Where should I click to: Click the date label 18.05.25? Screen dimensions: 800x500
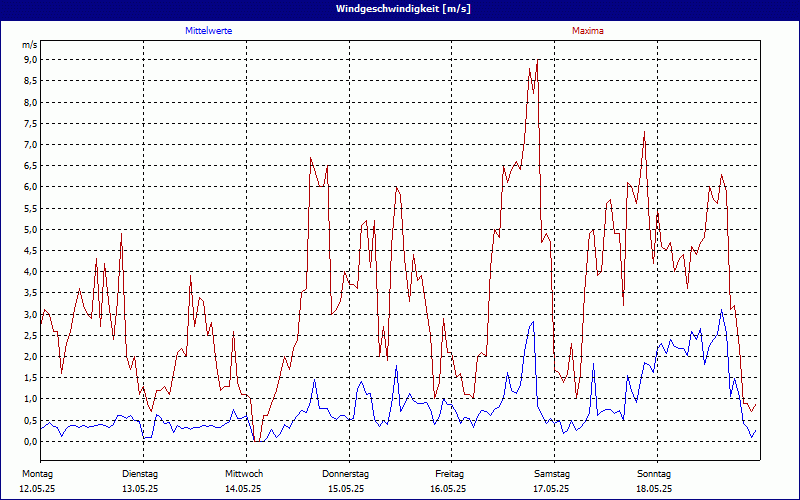tap(654, 489)
